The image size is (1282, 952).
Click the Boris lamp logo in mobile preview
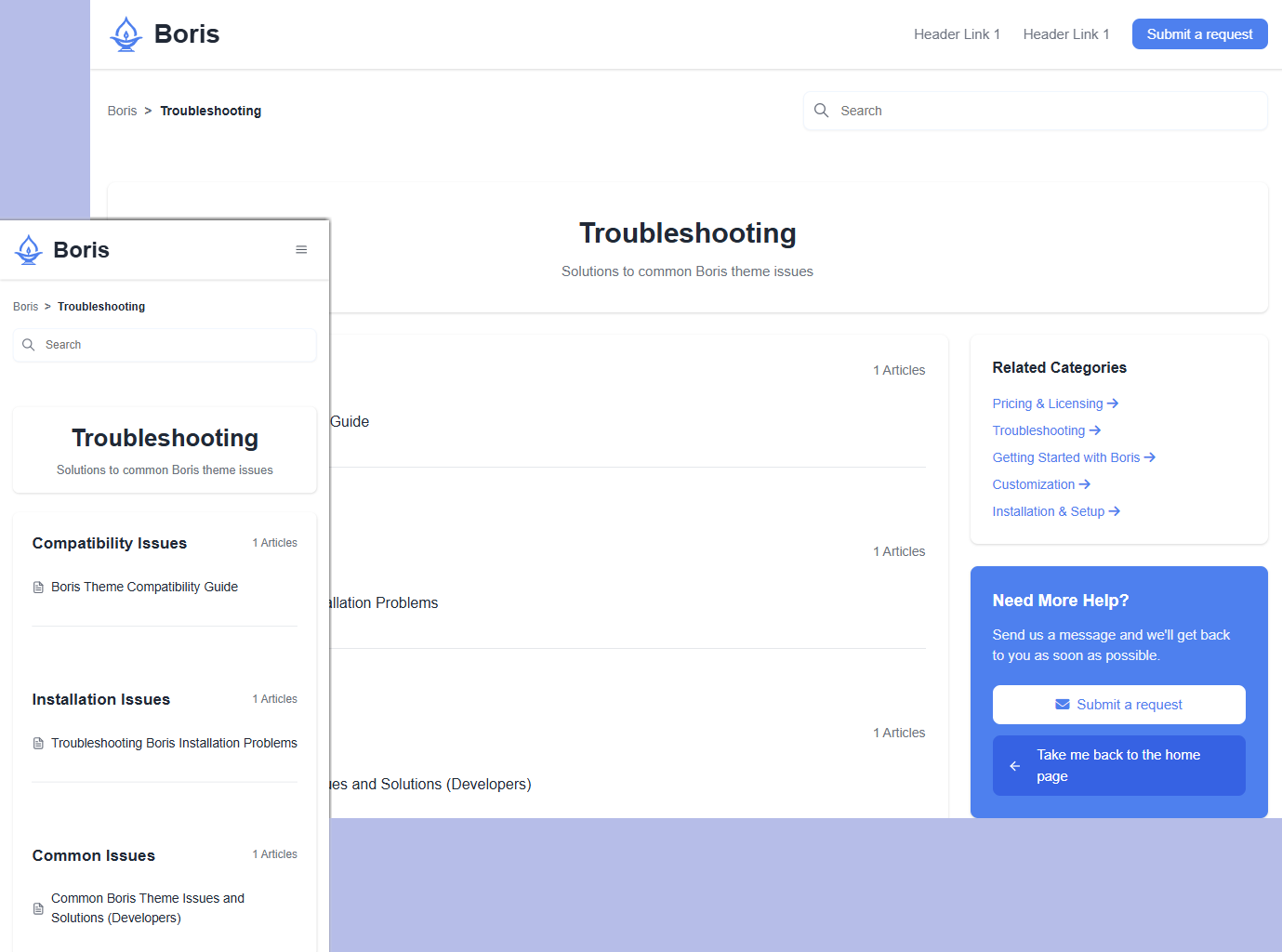29,250
